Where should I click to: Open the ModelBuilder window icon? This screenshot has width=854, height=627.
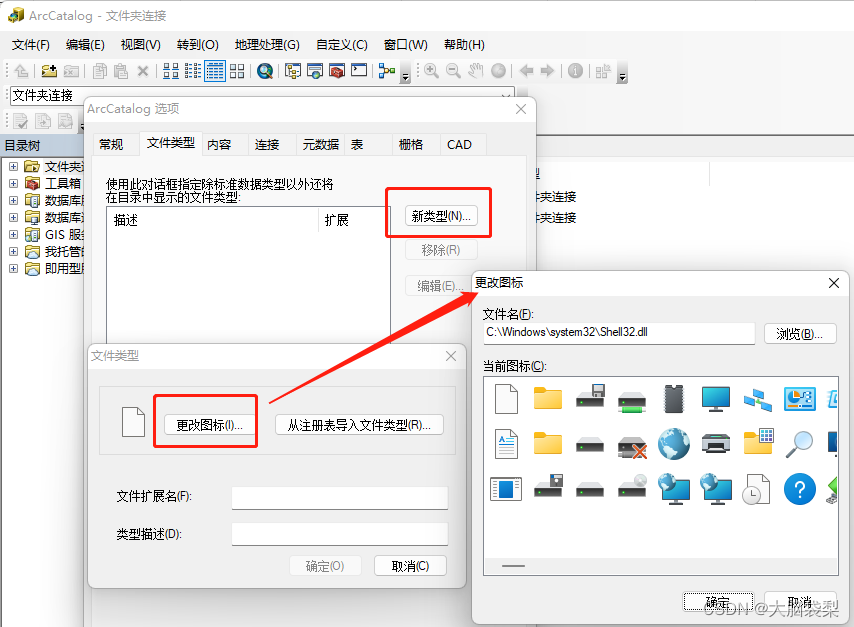coord(387,71)
